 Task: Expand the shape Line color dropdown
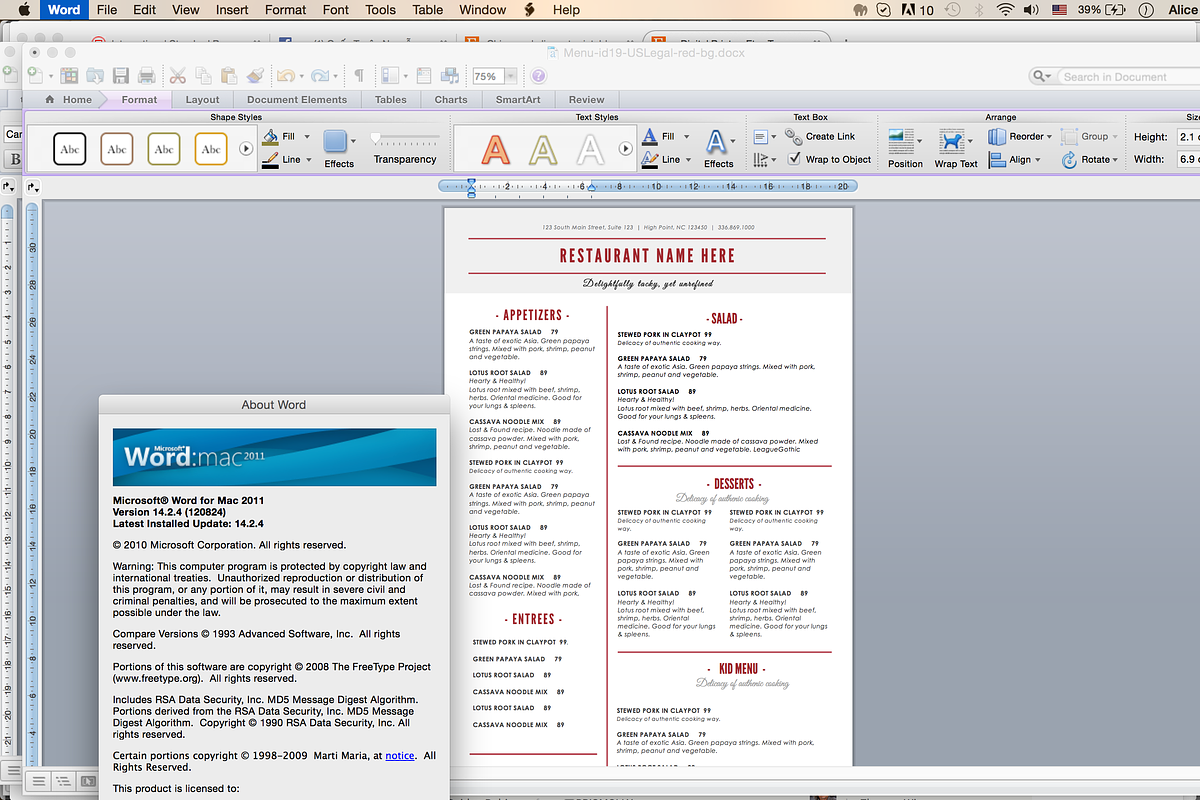pyautogui.click(x=307, y=159)
